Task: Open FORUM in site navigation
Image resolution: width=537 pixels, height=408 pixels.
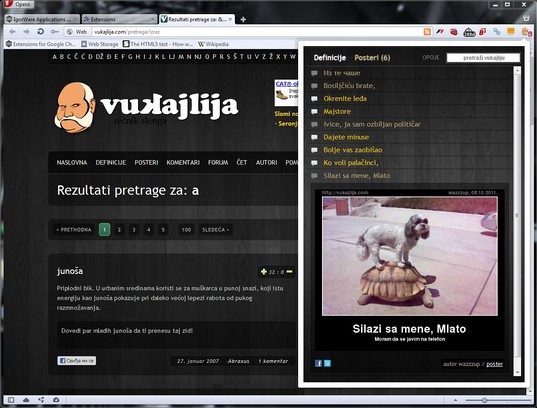Action: click(218, 162)
